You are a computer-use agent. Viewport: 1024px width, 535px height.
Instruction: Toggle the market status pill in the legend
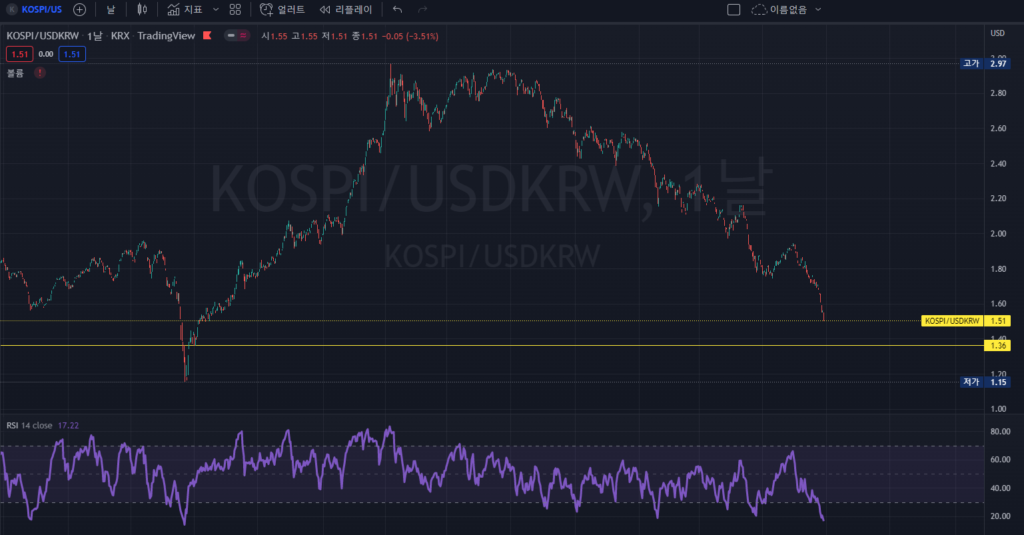237,36
